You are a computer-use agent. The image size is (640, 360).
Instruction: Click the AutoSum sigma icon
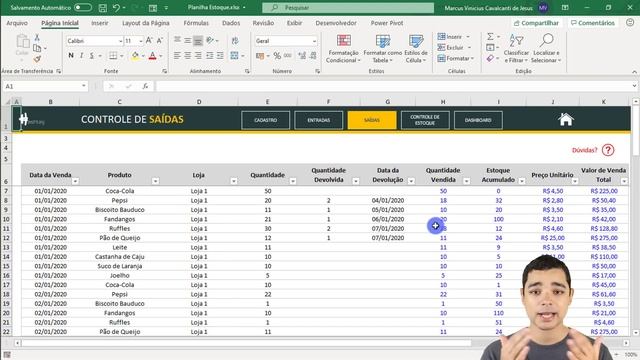tap(490, 37)
